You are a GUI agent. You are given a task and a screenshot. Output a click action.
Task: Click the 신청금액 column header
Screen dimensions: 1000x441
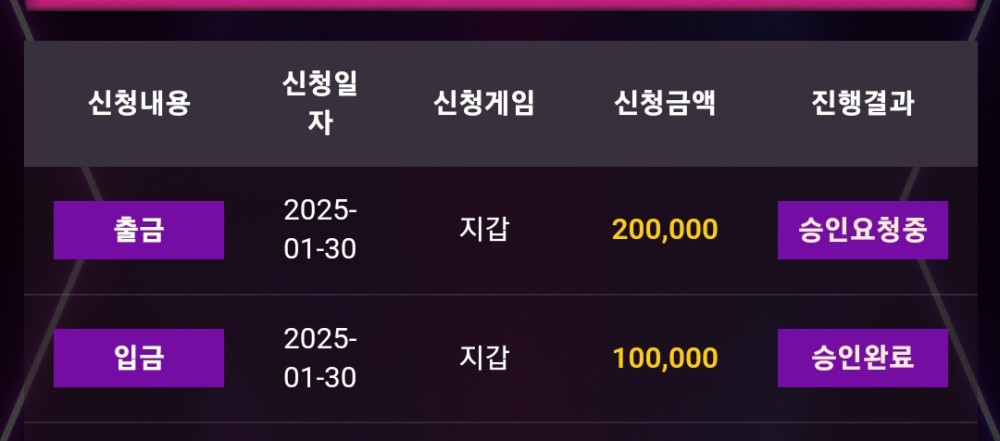tap(665, 103)
